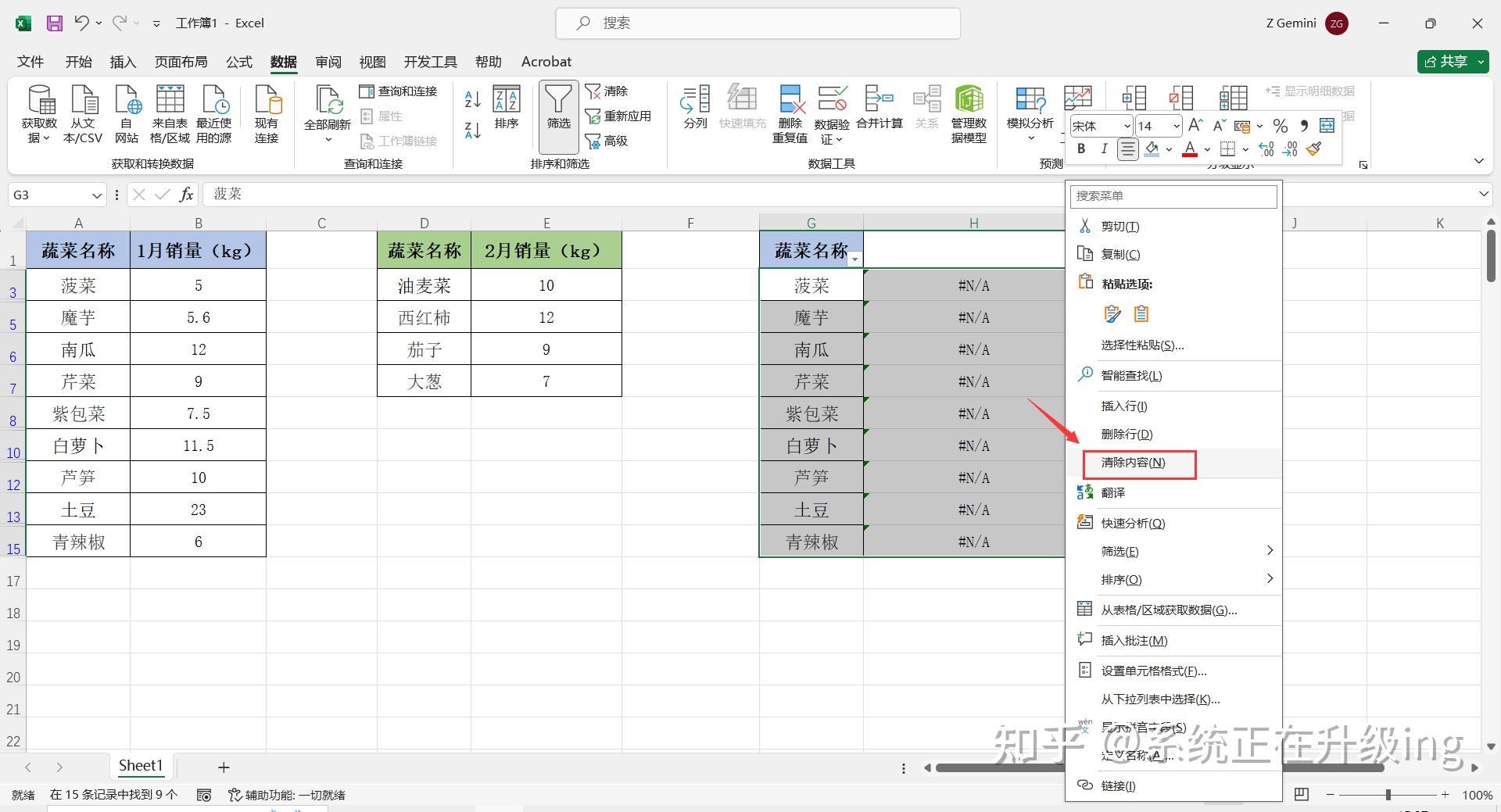Screen dimensions: 1501x812
Task: Open the font name dropdown showing 宋体
Action: click(1127, 126)
